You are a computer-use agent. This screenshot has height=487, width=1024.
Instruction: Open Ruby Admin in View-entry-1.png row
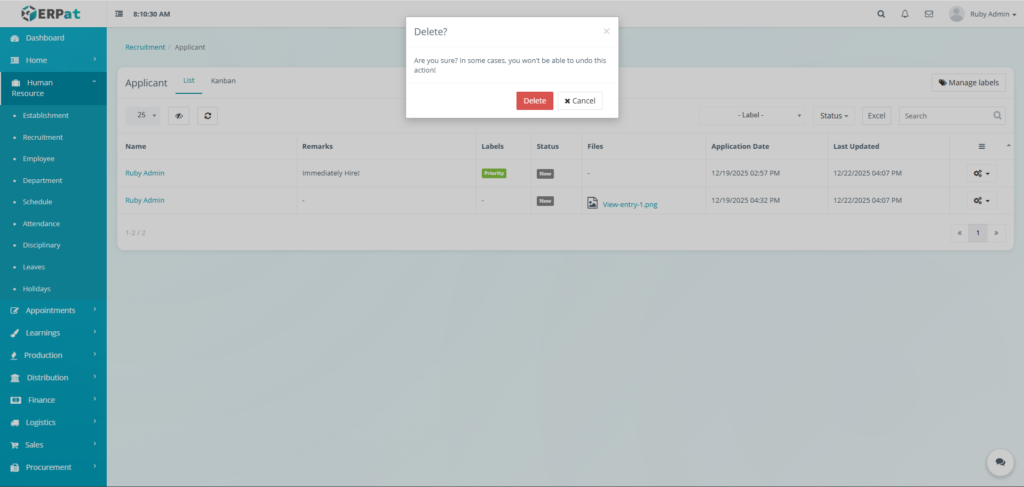coord(145,200)
